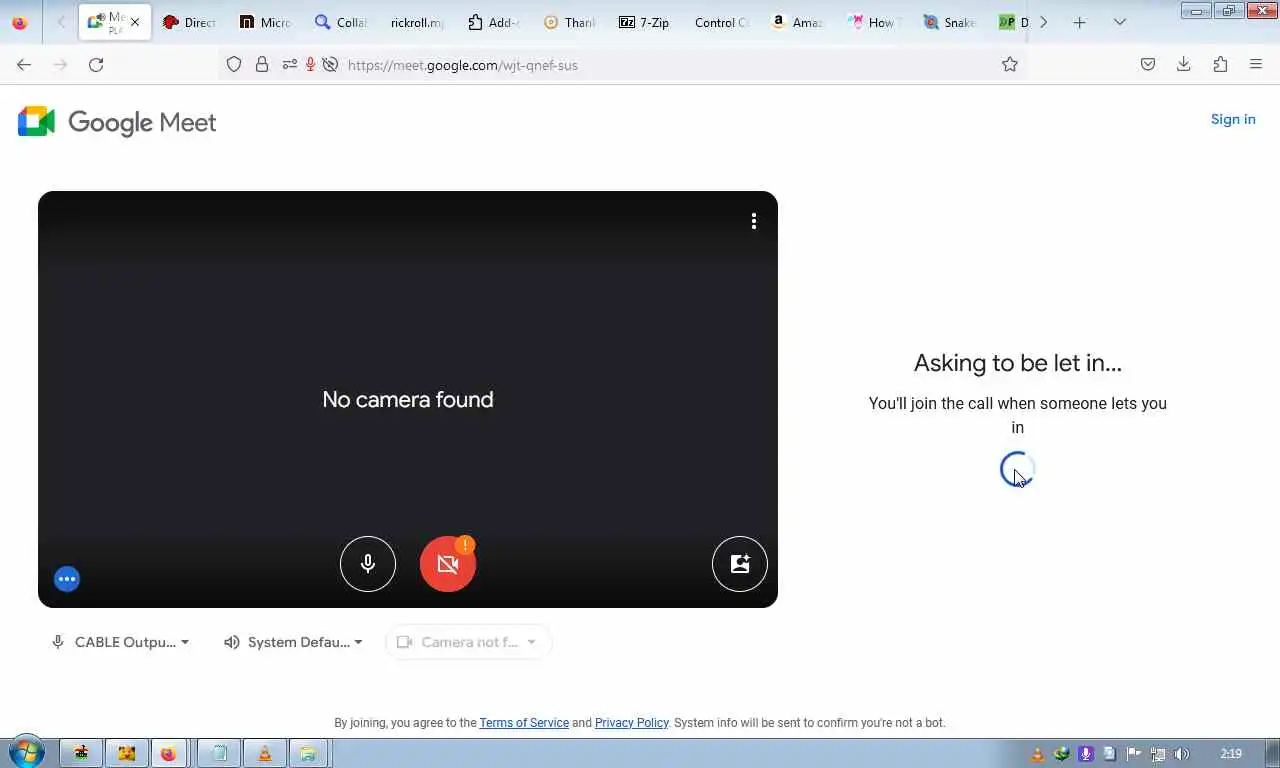This screenshot has height=768, width=1280.
Task: Open the List all tabs dropdown
Action: pyautogui.click(x=1120, y=22)
